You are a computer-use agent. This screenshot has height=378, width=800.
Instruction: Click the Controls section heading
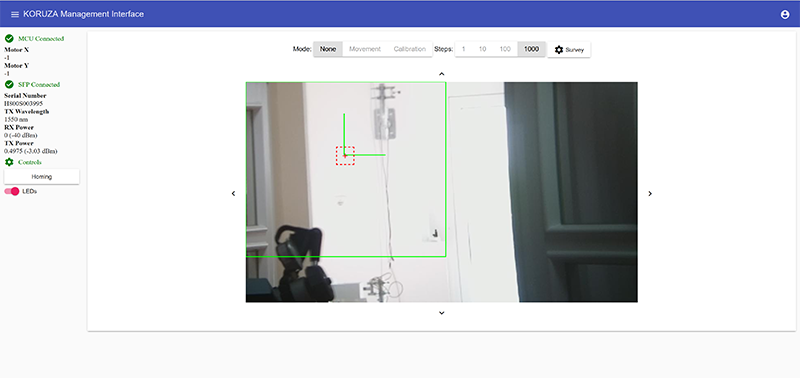30,162
